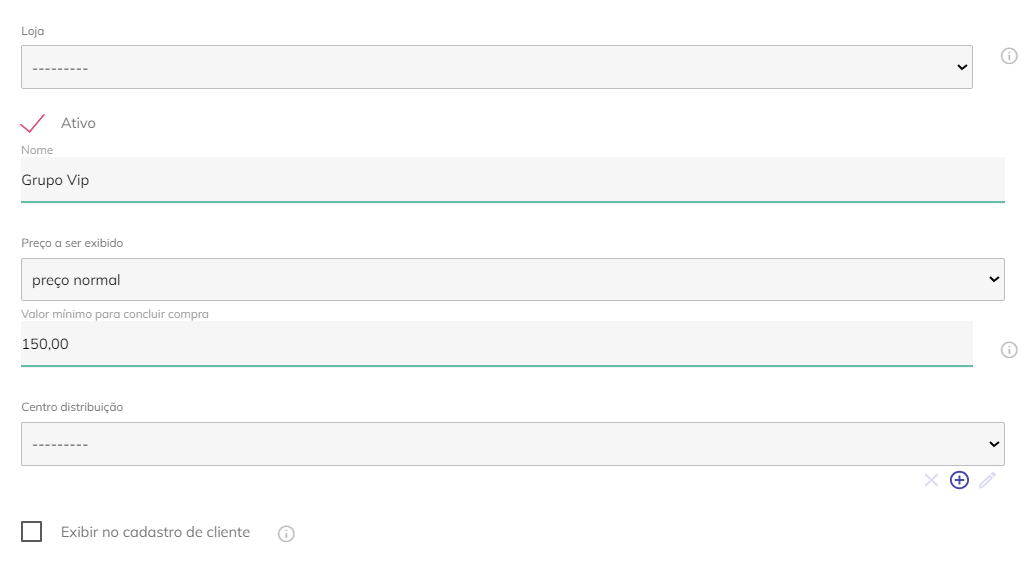Click the Nome field label
This screenshot has width=1033, height=567.
coord(37,150)
